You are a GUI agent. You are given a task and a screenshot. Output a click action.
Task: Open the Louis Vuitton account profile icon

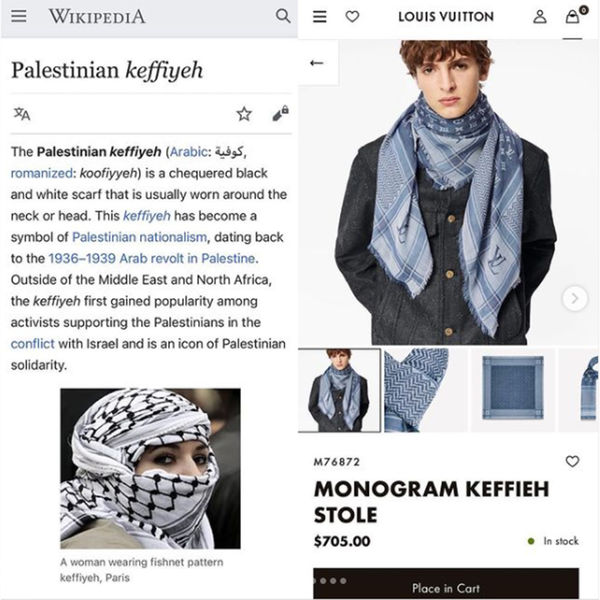point(540,16)
